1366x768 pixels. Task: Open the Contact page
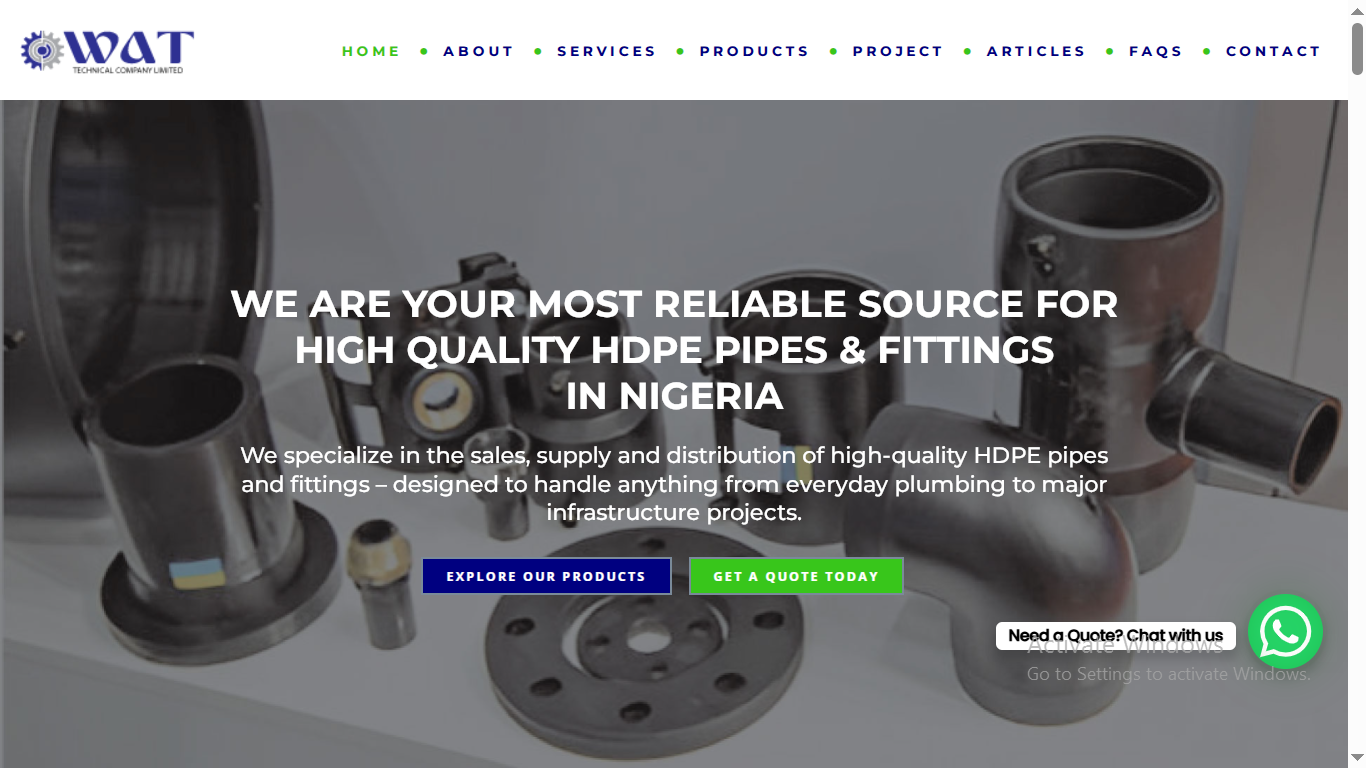1274,51
